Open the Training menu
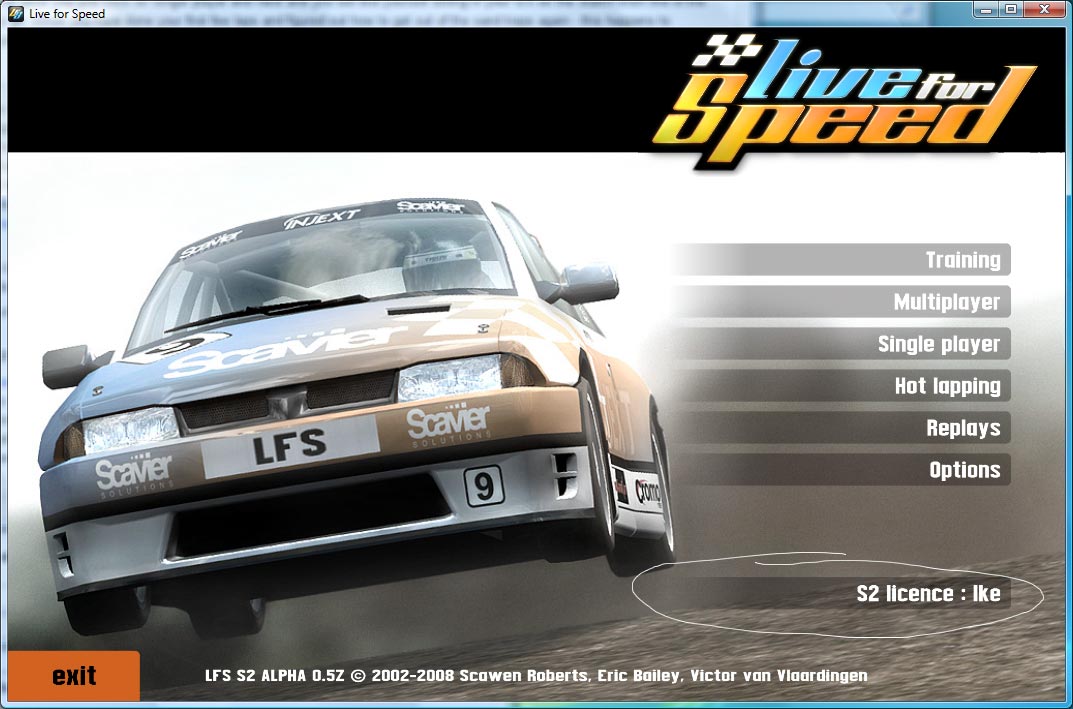Image resolution: width=1073 pixels, height=709 pixels. (x=842, y=260)
